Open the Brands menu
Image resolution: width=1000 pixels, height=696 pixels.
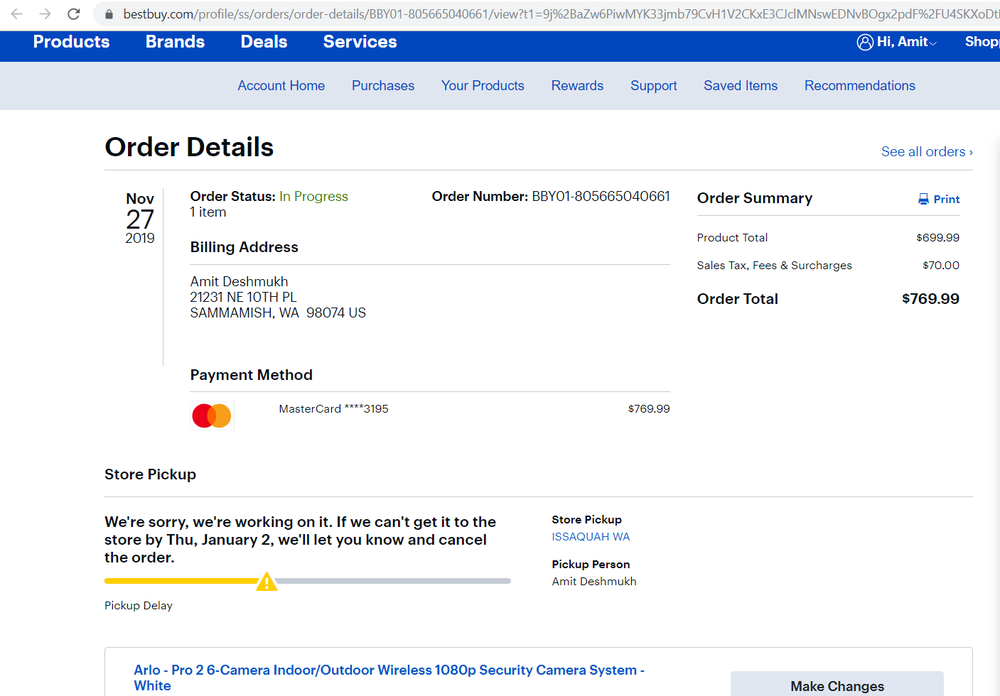pyautogui.click(x=175, y=42)
